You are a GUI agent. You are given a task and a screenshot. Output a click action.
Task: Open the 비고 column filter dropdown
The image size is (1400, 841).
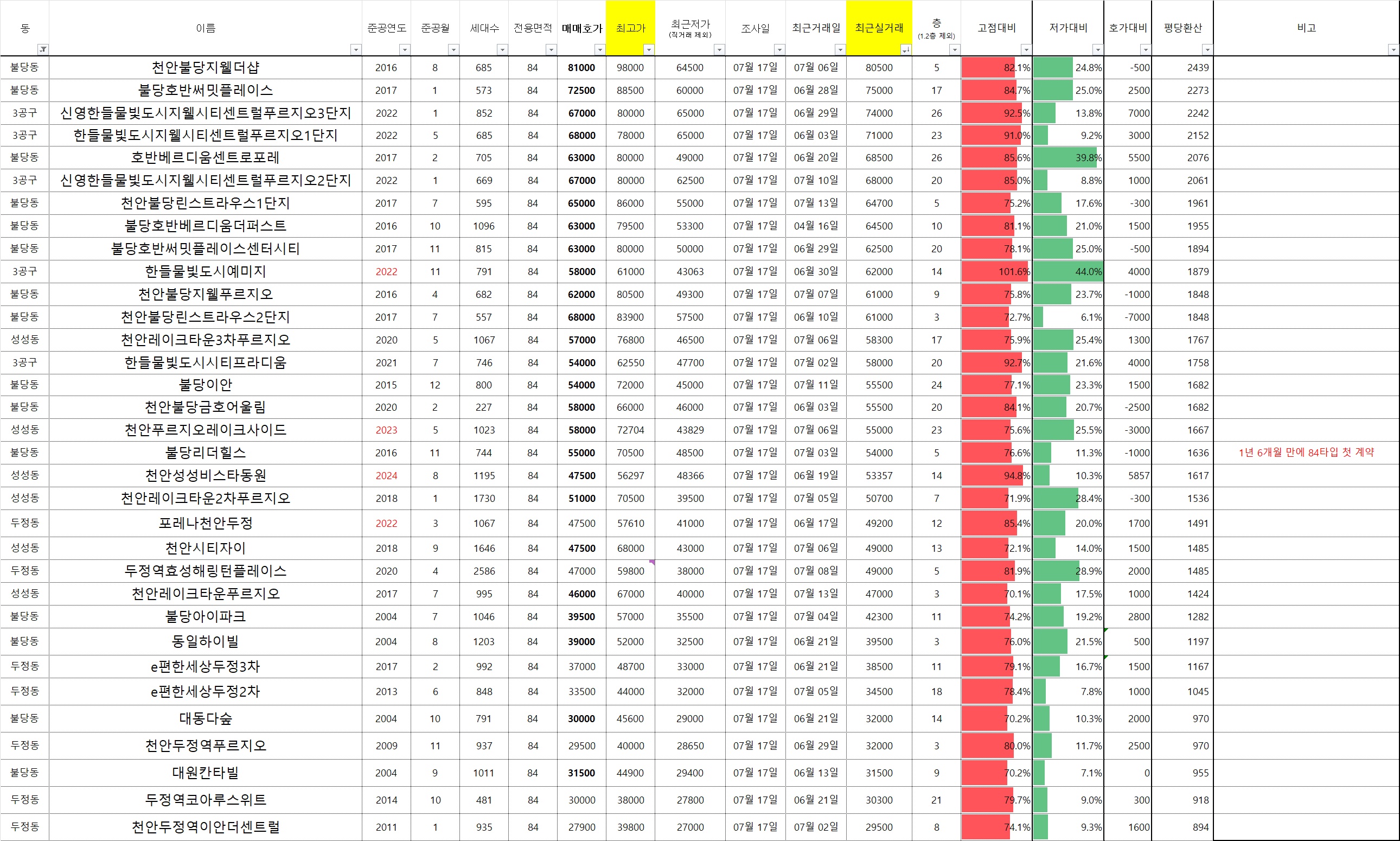point(1393,50)
